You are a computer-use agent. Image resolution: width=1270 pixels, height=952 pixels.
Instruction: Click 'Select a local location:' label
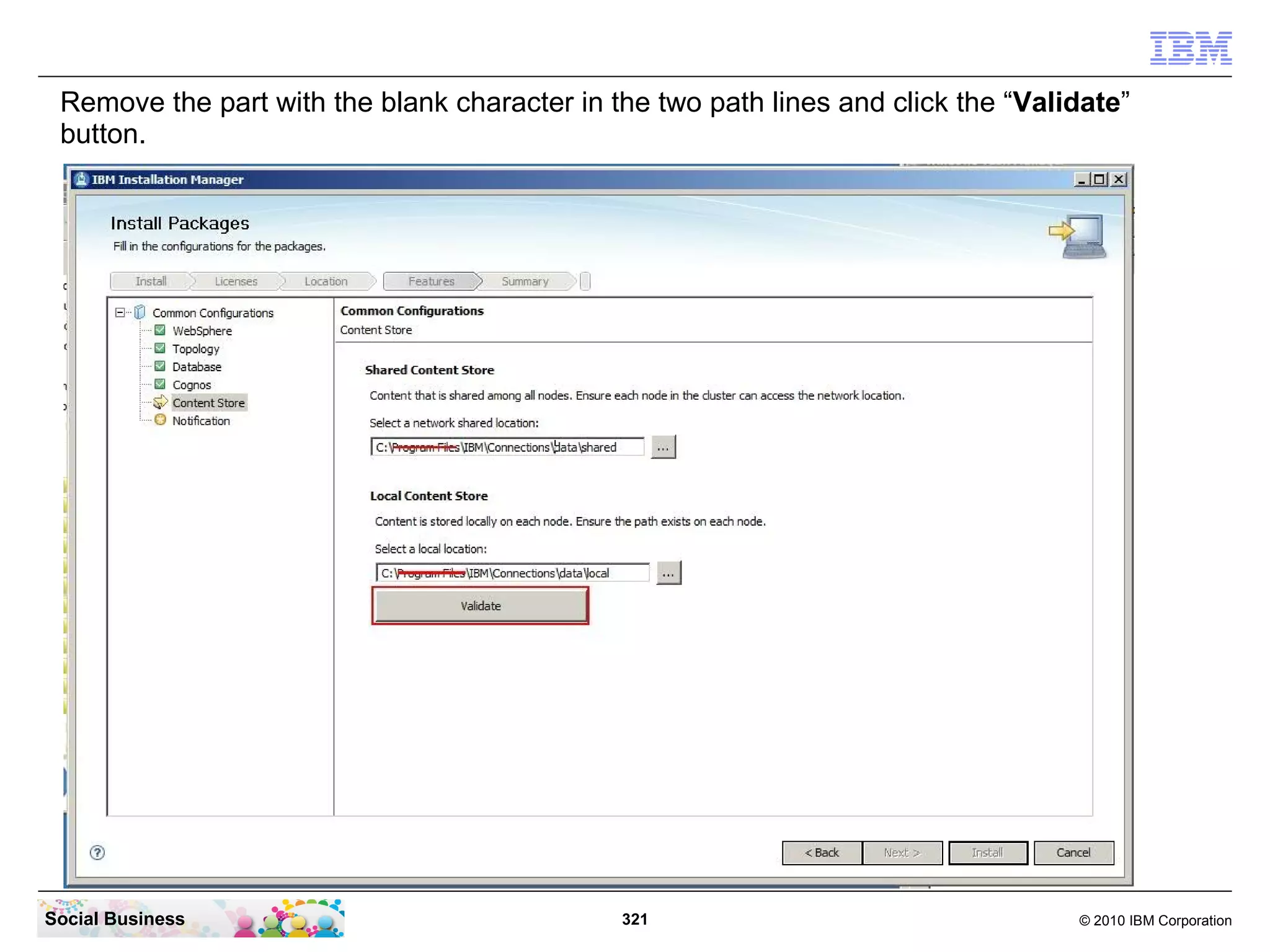430,549
